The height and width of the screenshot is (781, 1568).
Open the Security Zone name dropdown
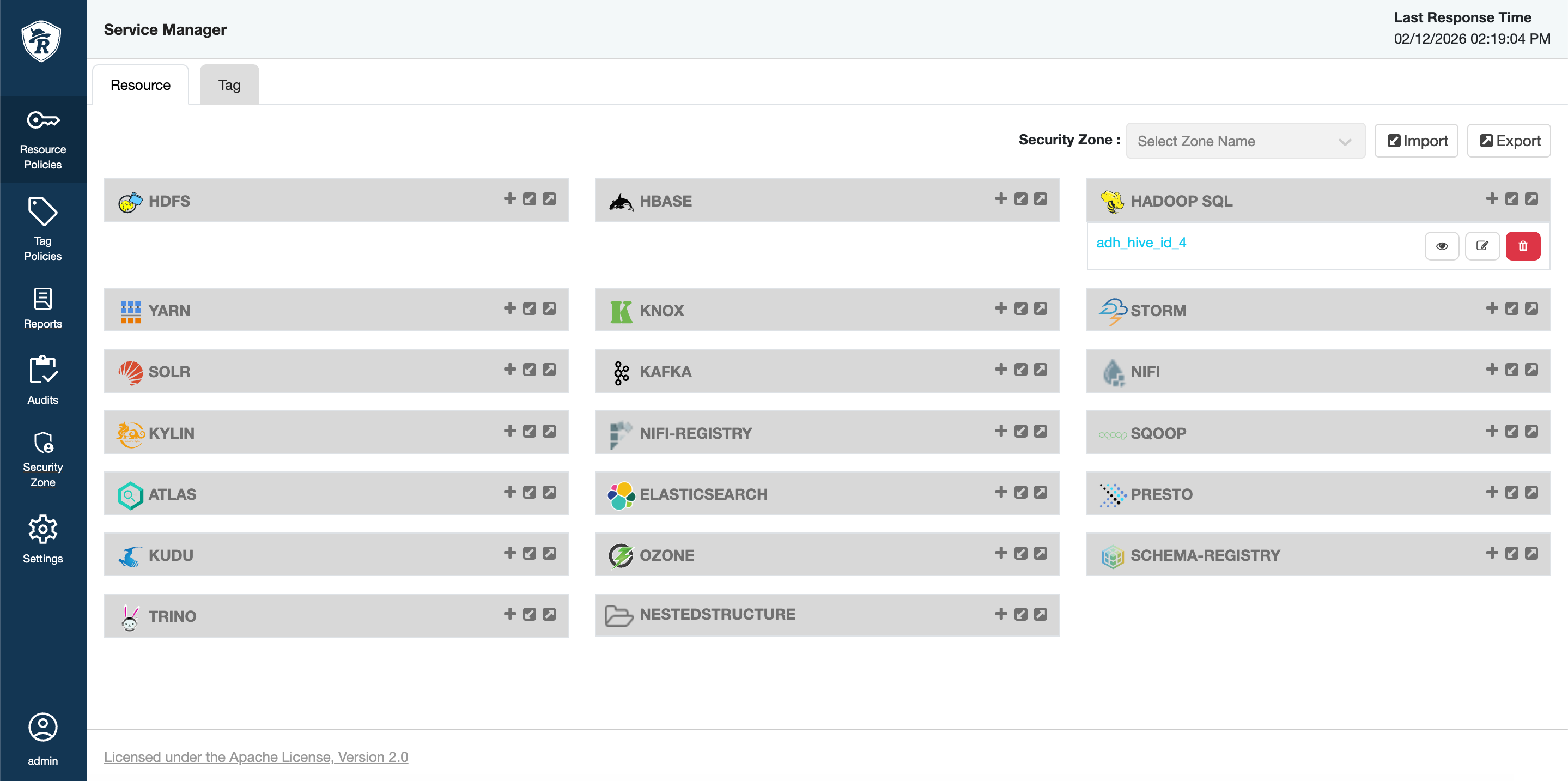[1244, 141]
